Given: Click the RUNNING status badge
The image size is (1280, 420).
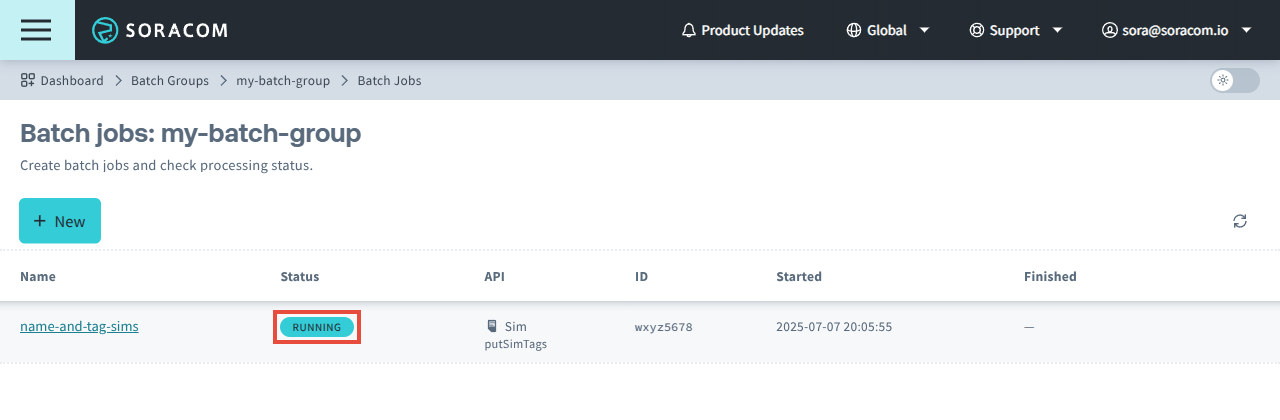Looking at the screenshot, I should pyautogui.click(x=316, y=327).
